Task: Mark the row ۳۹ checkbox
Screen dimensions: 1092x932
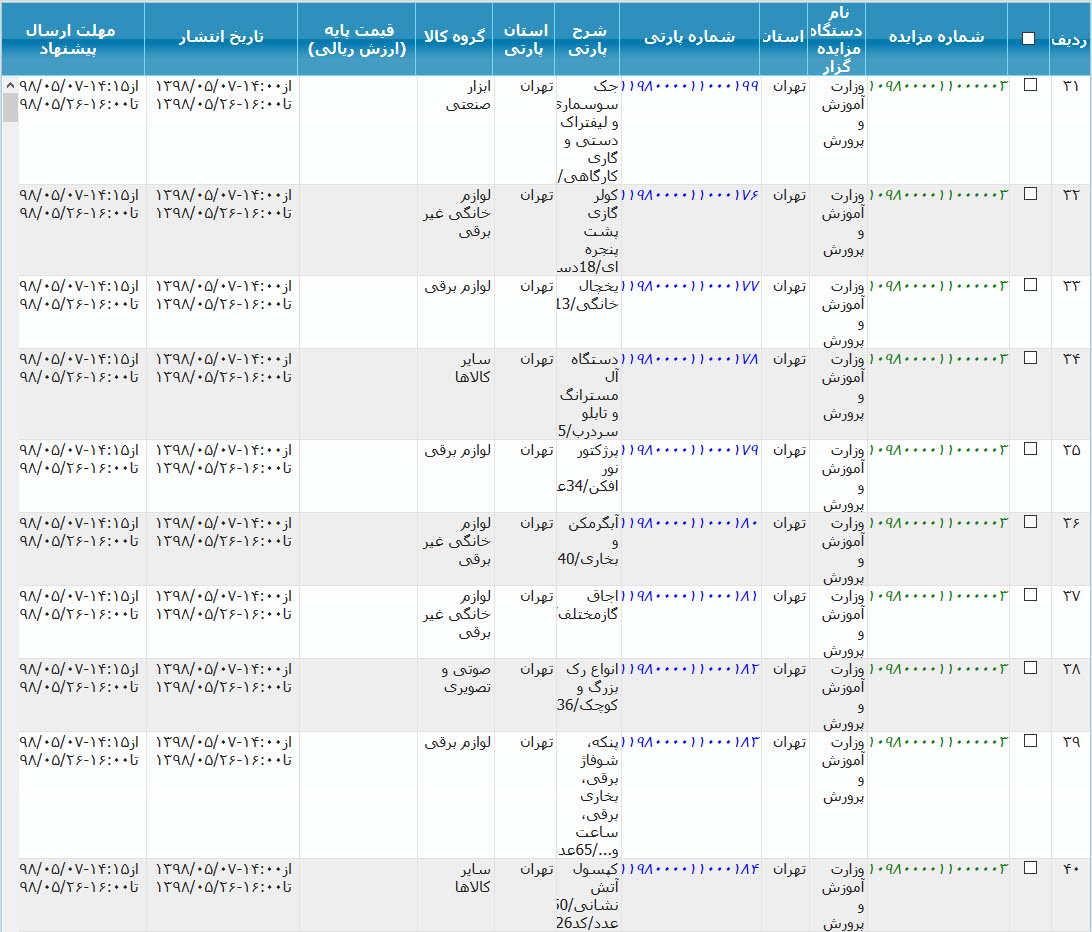Action: [1030, 741]
